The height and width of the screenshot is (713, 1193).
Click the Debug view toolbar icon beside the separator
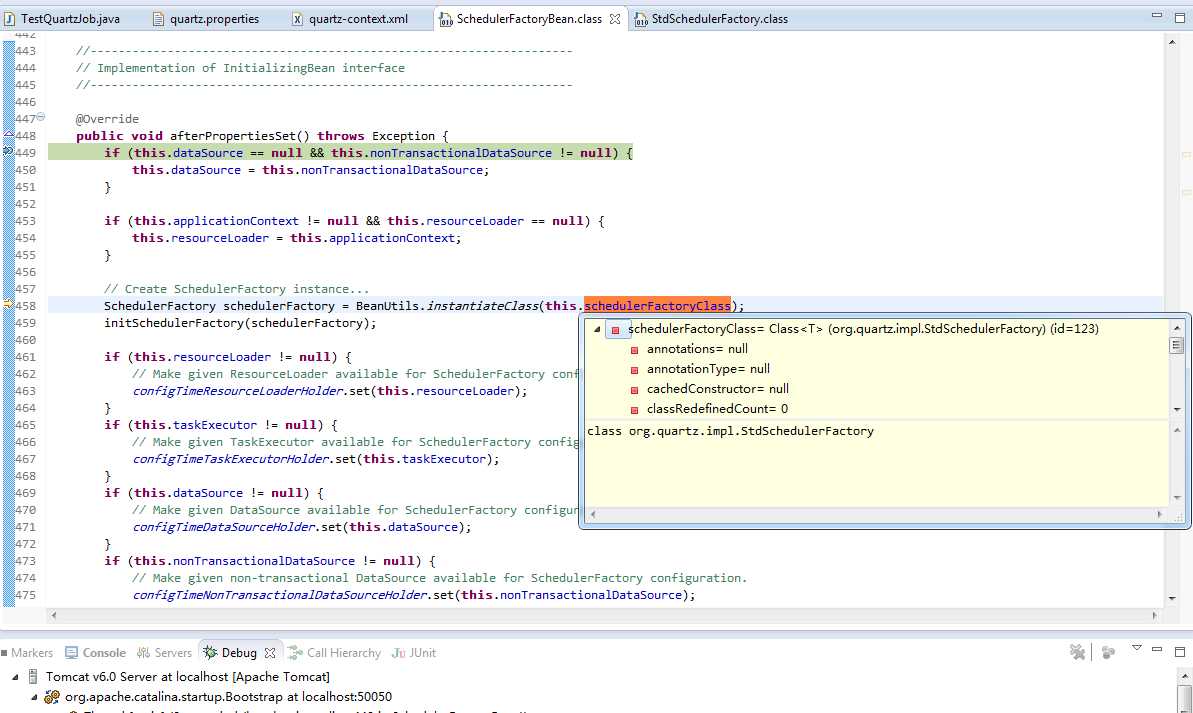coord(1108,652)
